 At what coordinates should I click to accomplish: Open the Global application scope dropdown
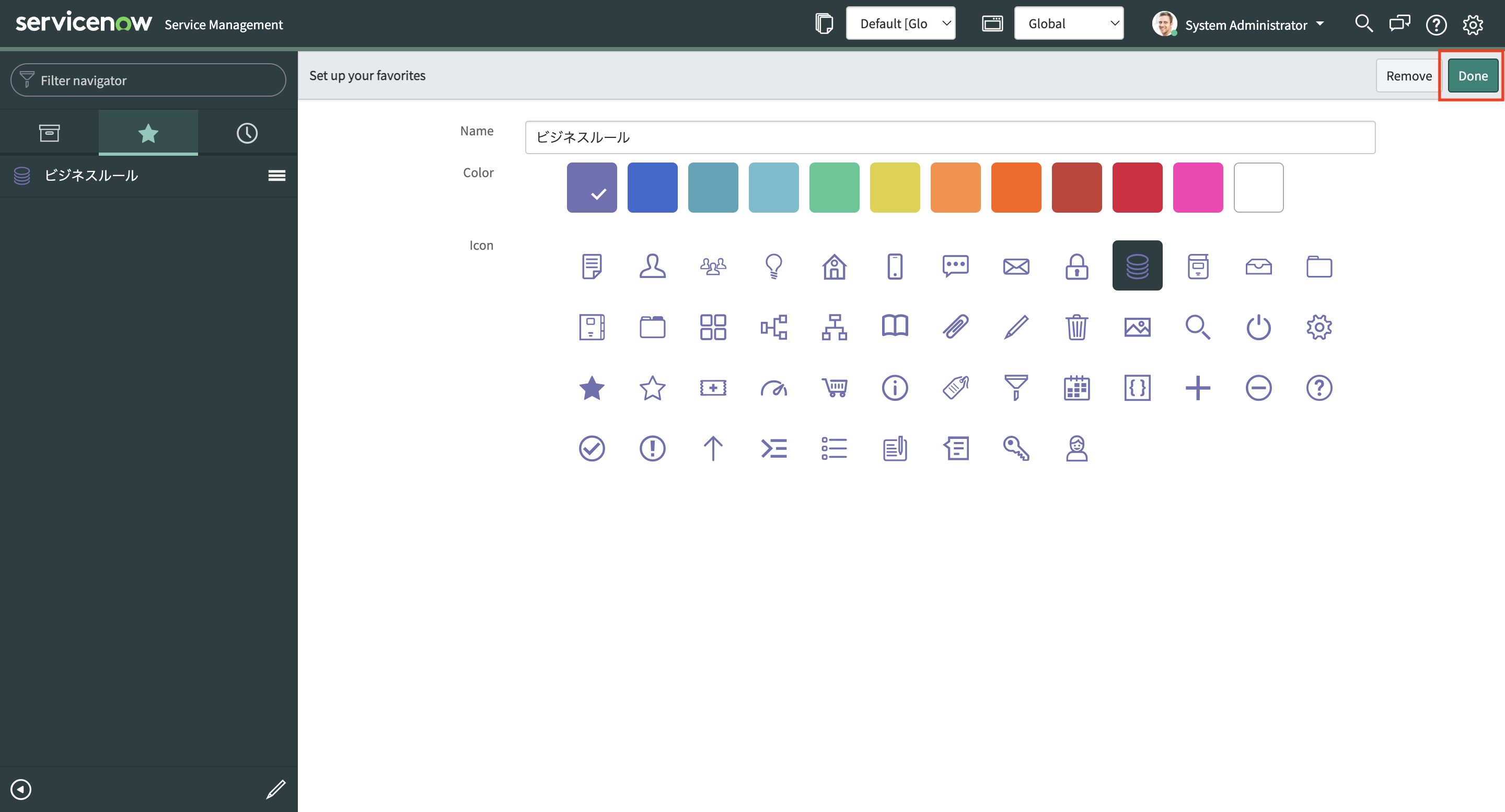(x=1069, y=24)
